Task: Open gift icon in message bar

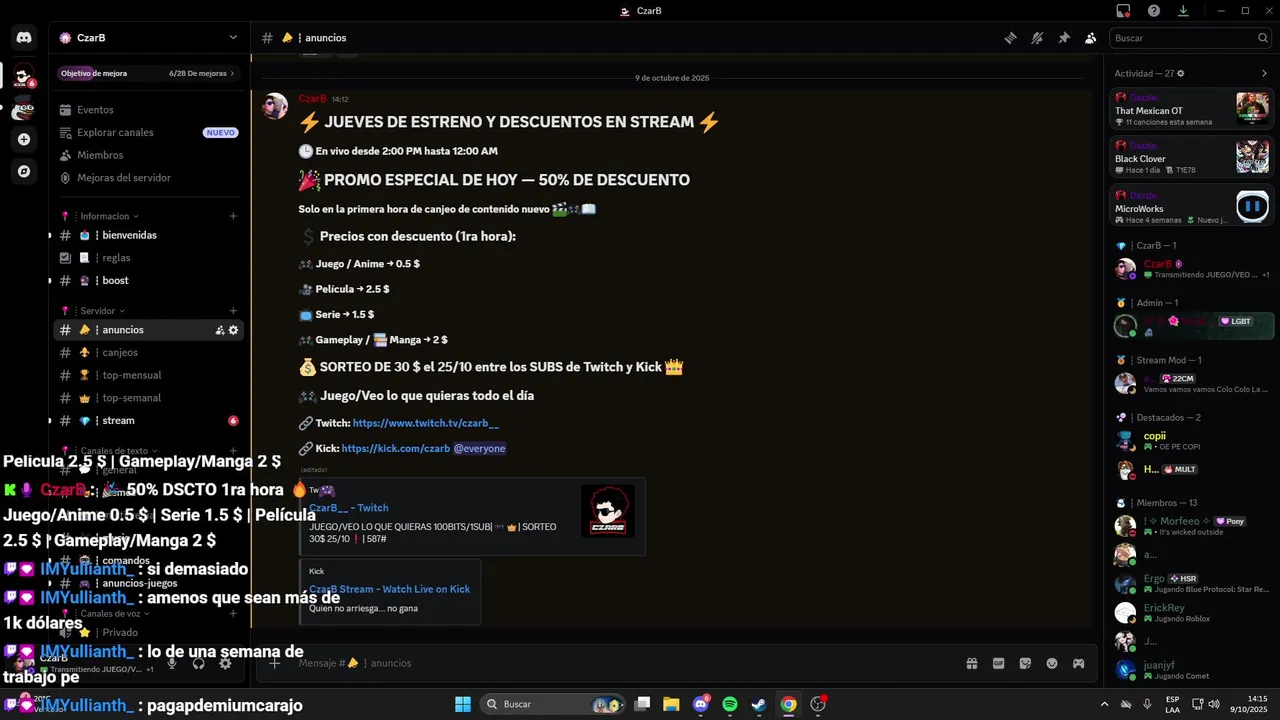Action: pyautogui.click(x=971, y=663)
